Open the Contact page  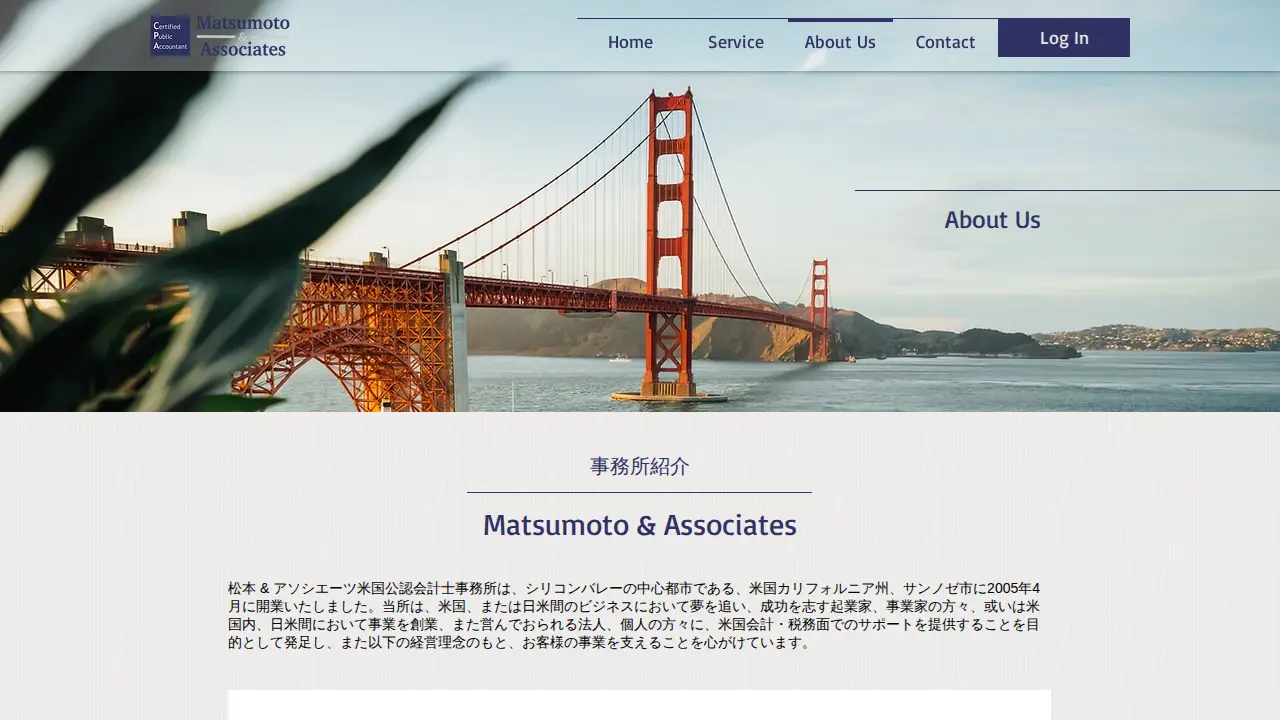click(x=945, y=42)
